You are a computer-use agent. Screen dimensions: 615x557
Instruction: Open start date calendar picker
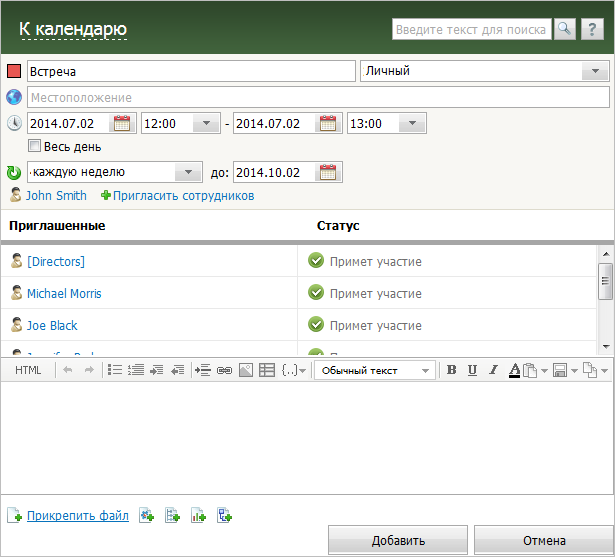(x=122, y=123)
